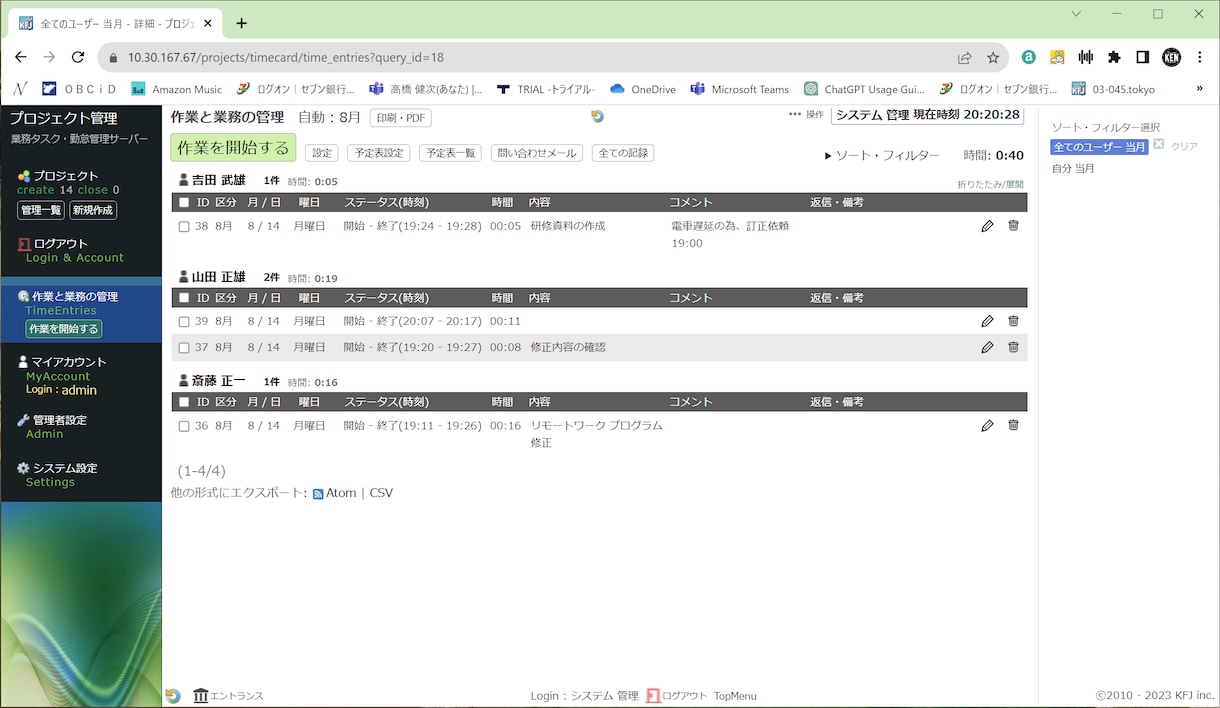Edit entry 38 with pencil icon
The width and height of the screenshot is (1220, 708).
click(x=987, y=226)
